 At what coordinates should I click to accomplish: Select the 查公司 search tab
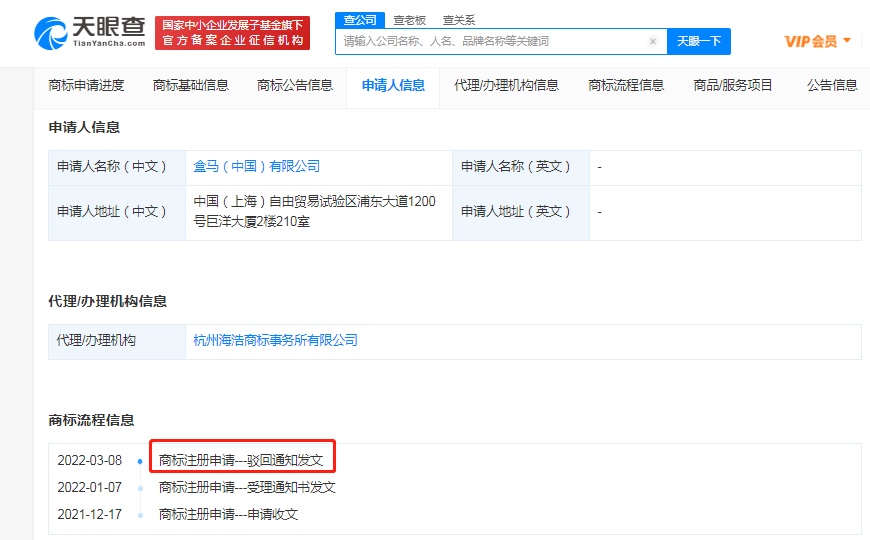point(360,21)
